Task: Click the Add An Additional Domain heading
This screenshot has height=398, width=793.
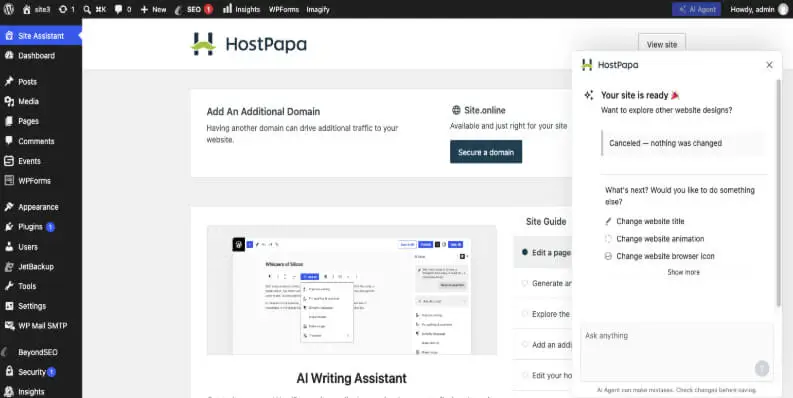Action: click(x=263, y=112)
